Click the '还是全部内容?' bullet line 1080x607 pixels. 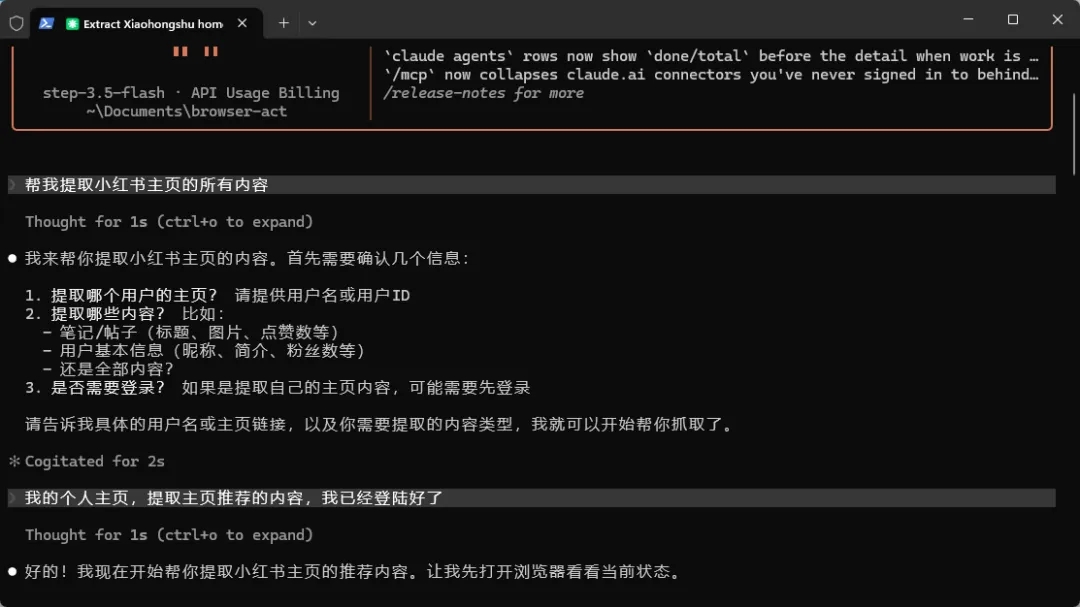click(x=107, y=369)
